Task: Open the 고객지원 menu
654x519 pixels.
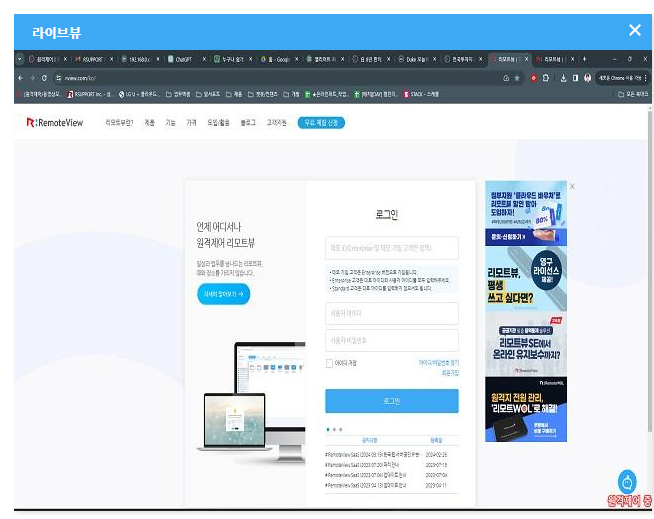Action: click(x=277, y=123)
